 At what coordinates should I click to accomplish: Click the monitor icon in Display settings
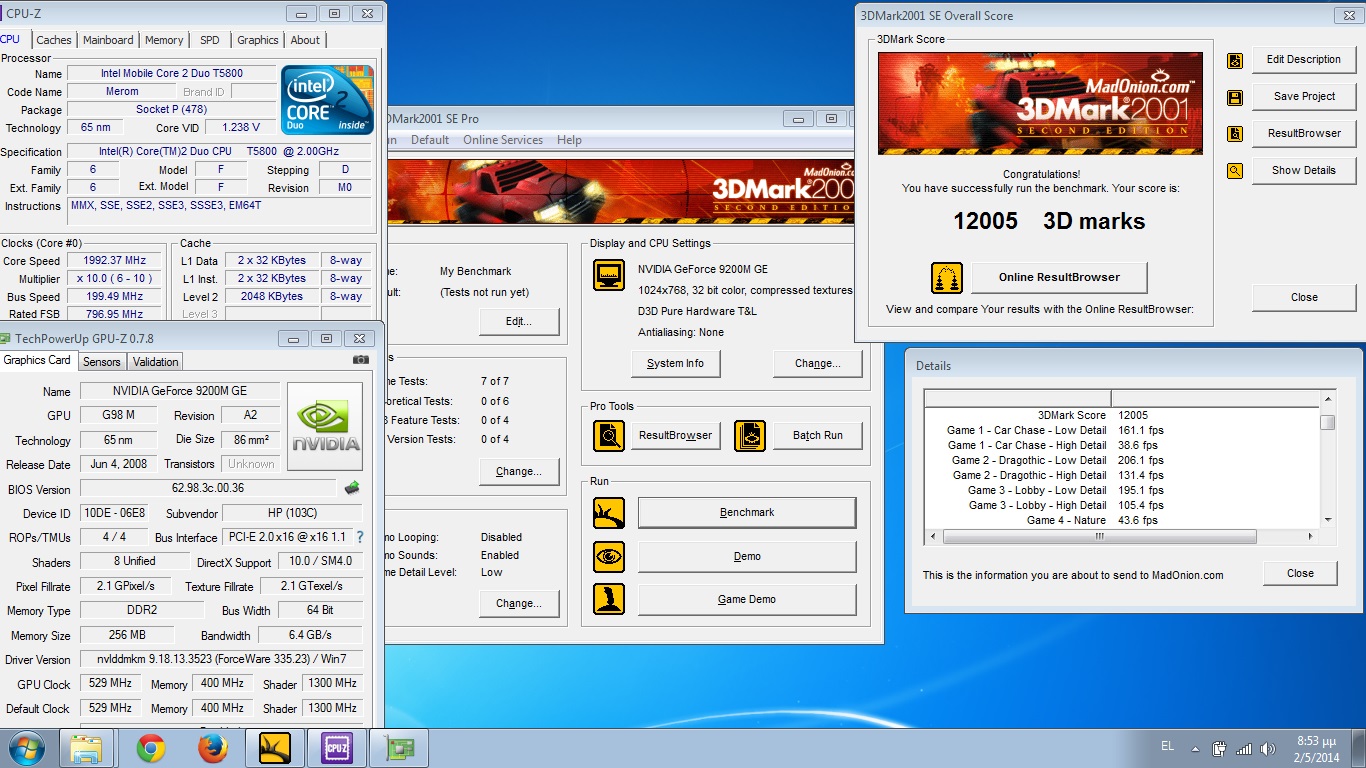pyautogui.click(x=609, y=274)
